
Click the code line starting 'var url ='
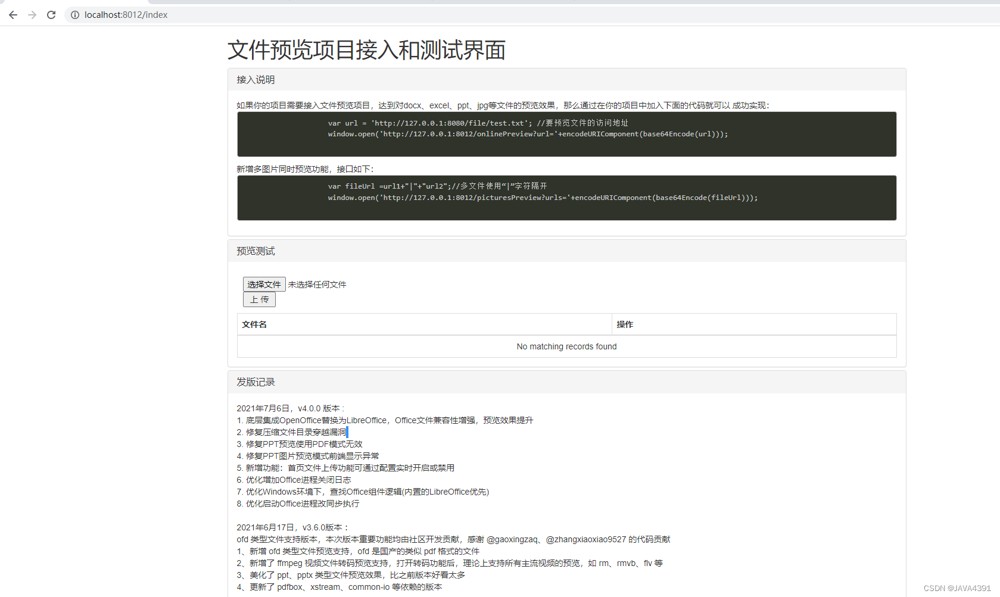click(478, 123)
